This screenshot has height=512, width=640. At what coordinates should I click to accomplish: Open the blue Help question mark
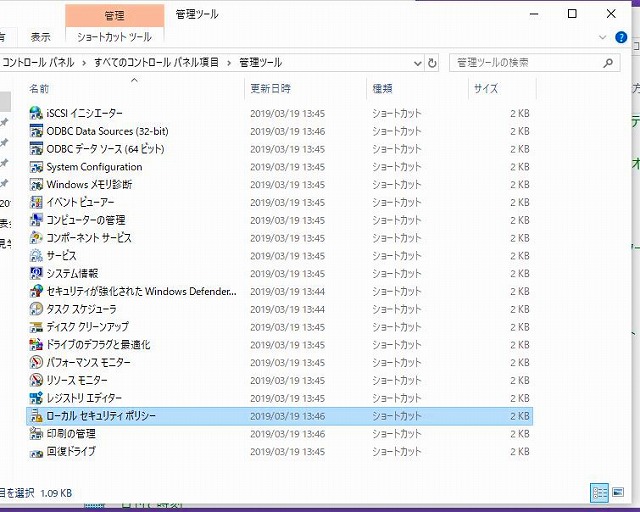pos(621,37)
